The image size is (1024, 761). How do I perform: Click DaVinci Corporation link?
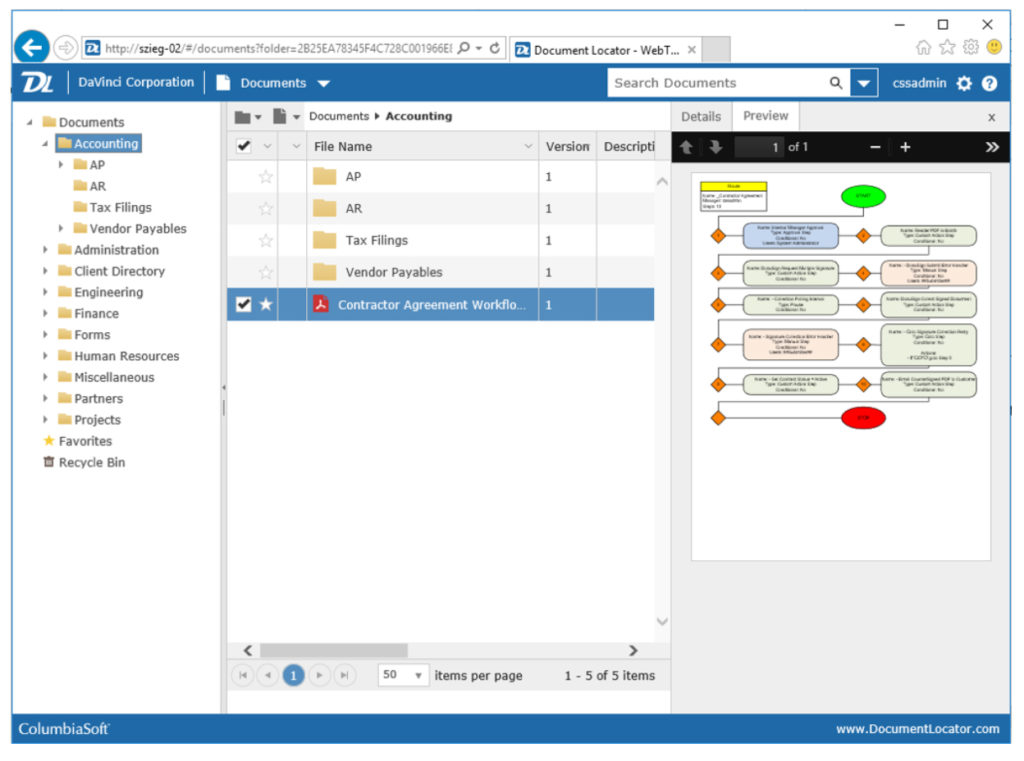pos(136,82)
